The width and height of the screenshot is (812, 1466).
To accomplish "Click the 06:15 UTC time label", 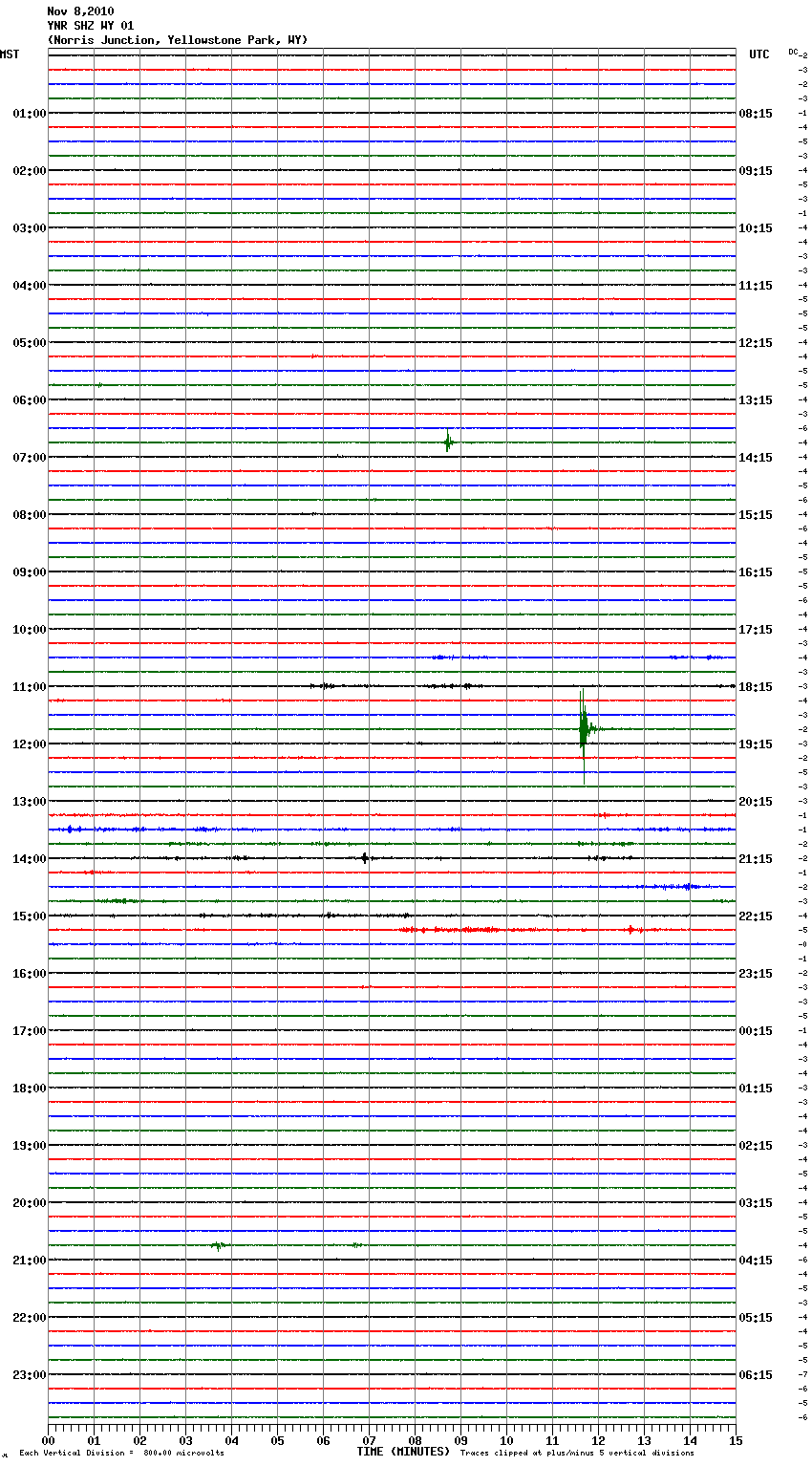I will point(756,1375).
